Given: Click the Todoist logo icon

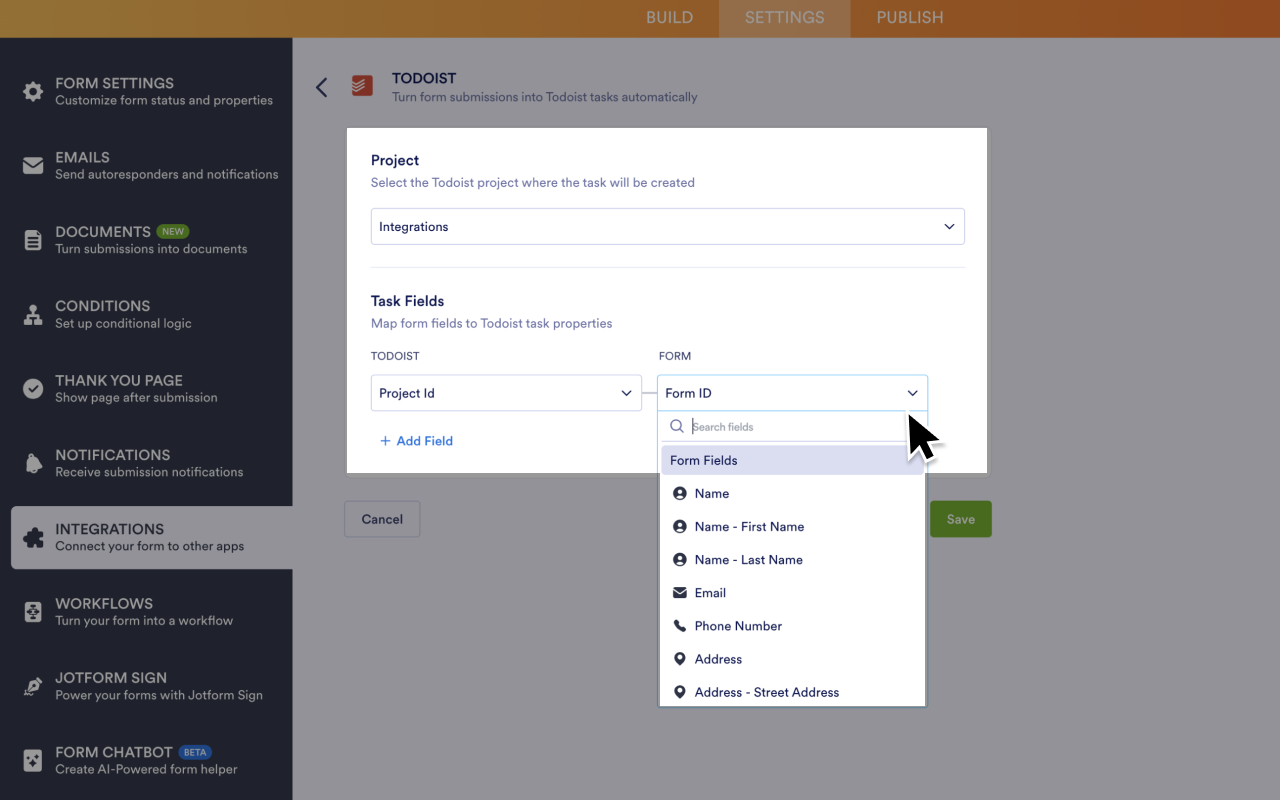Looking at the screenshot, I should click(x=362, y=86).
